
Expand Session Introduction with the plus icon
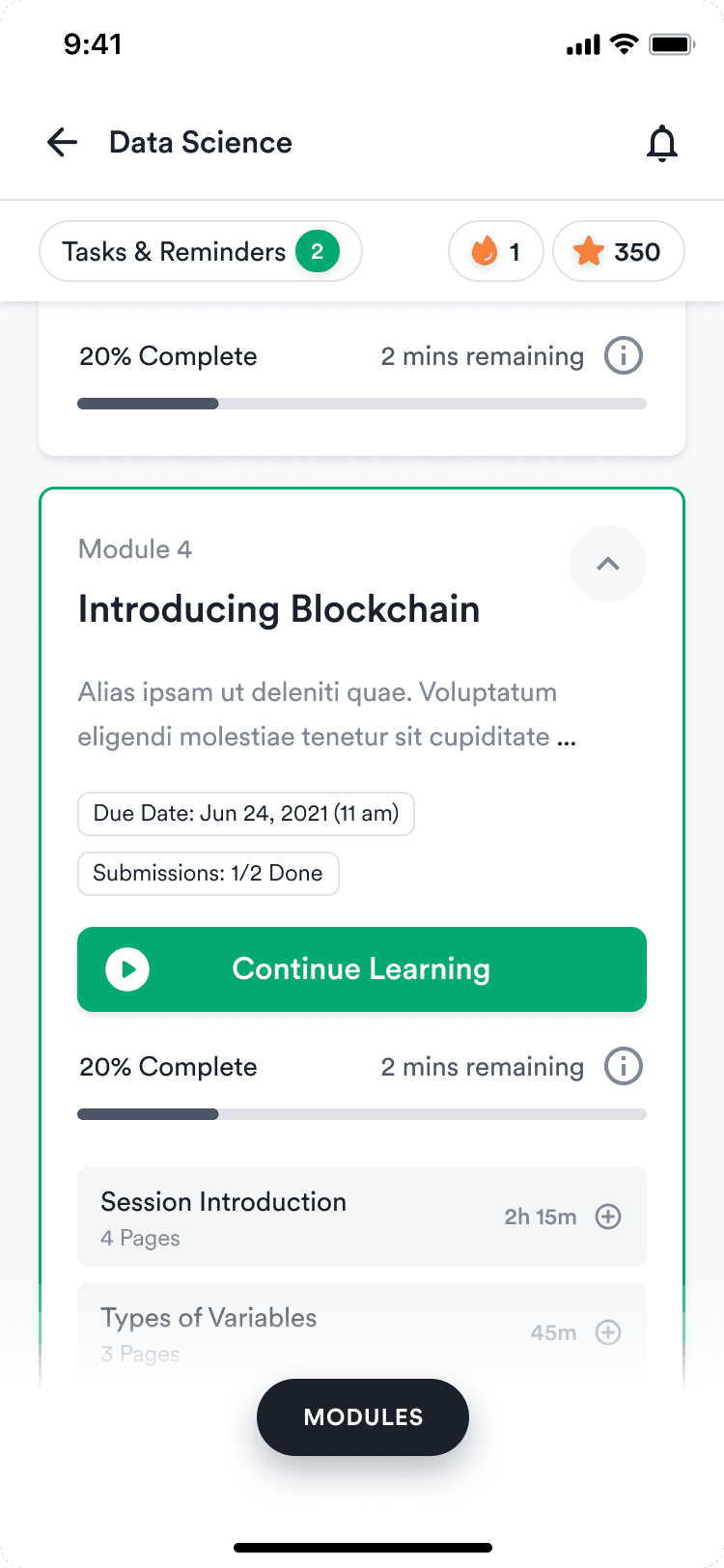tap(608, 1217)
